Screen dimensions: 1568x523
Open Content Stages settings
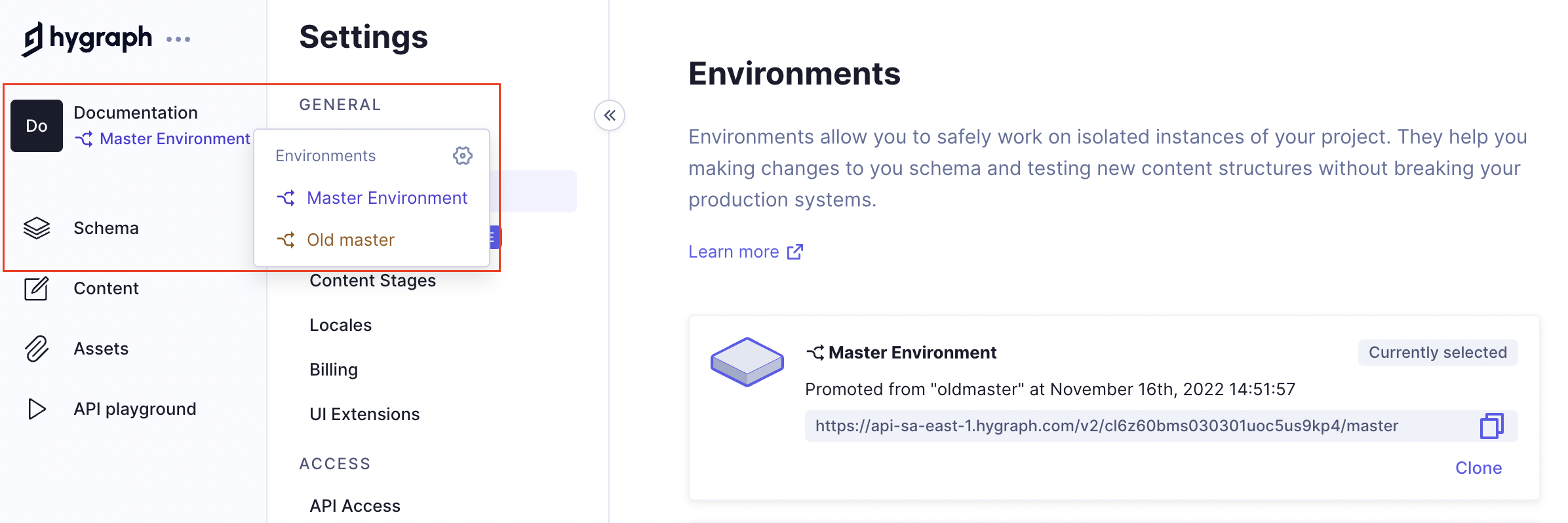(x=372, y=281)
